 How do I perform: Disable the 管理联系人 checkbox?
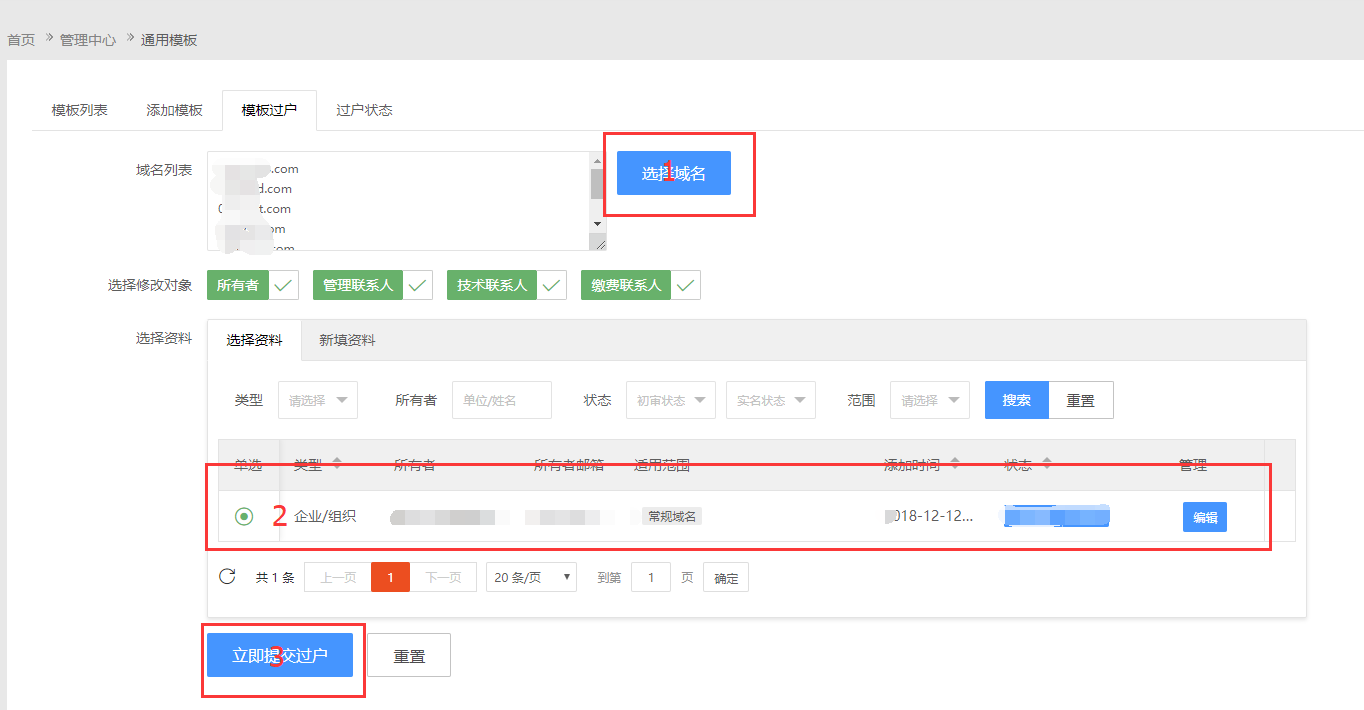point(417,284)
